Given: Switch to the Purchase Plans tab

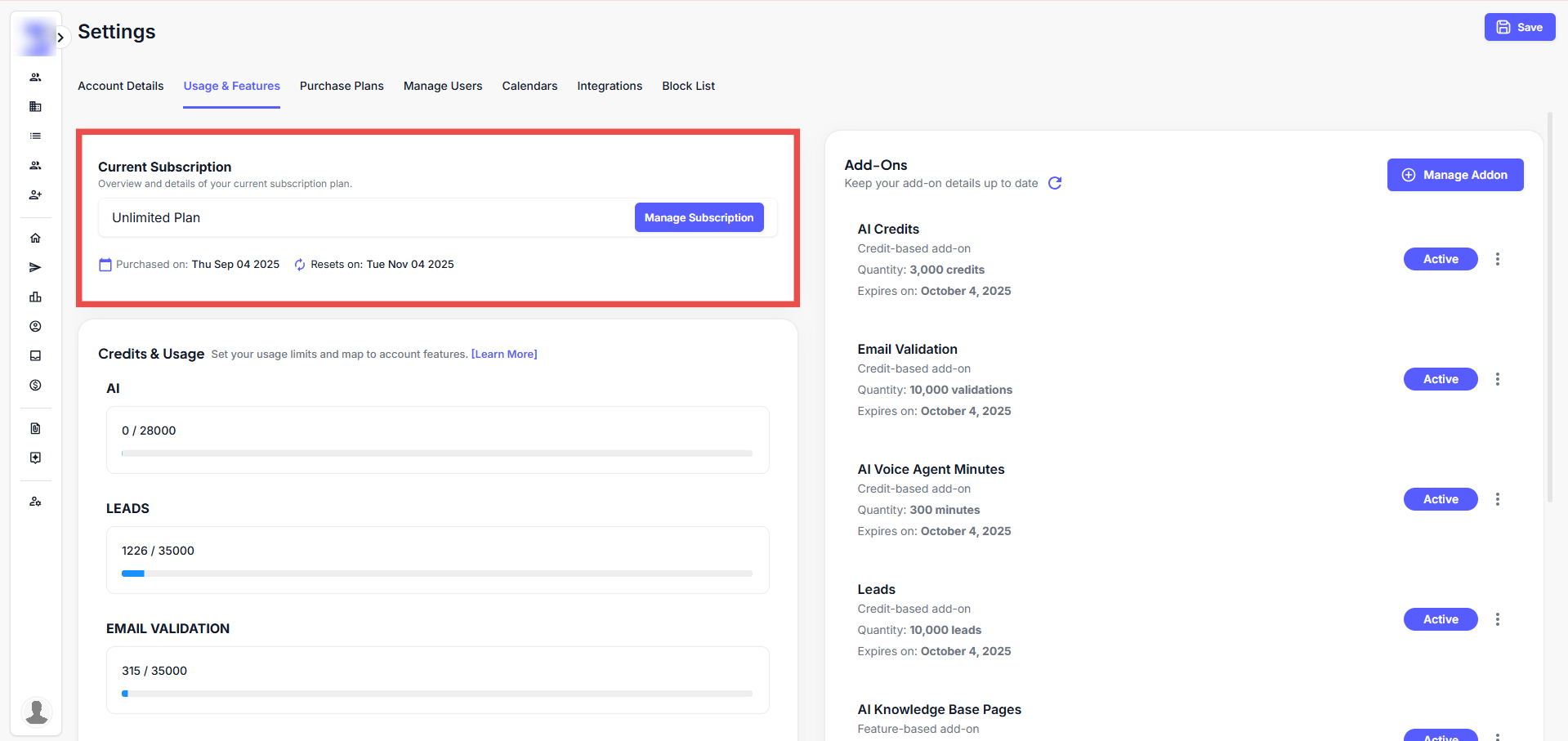Looking at the screenshot, I should (x=342, y=86).
